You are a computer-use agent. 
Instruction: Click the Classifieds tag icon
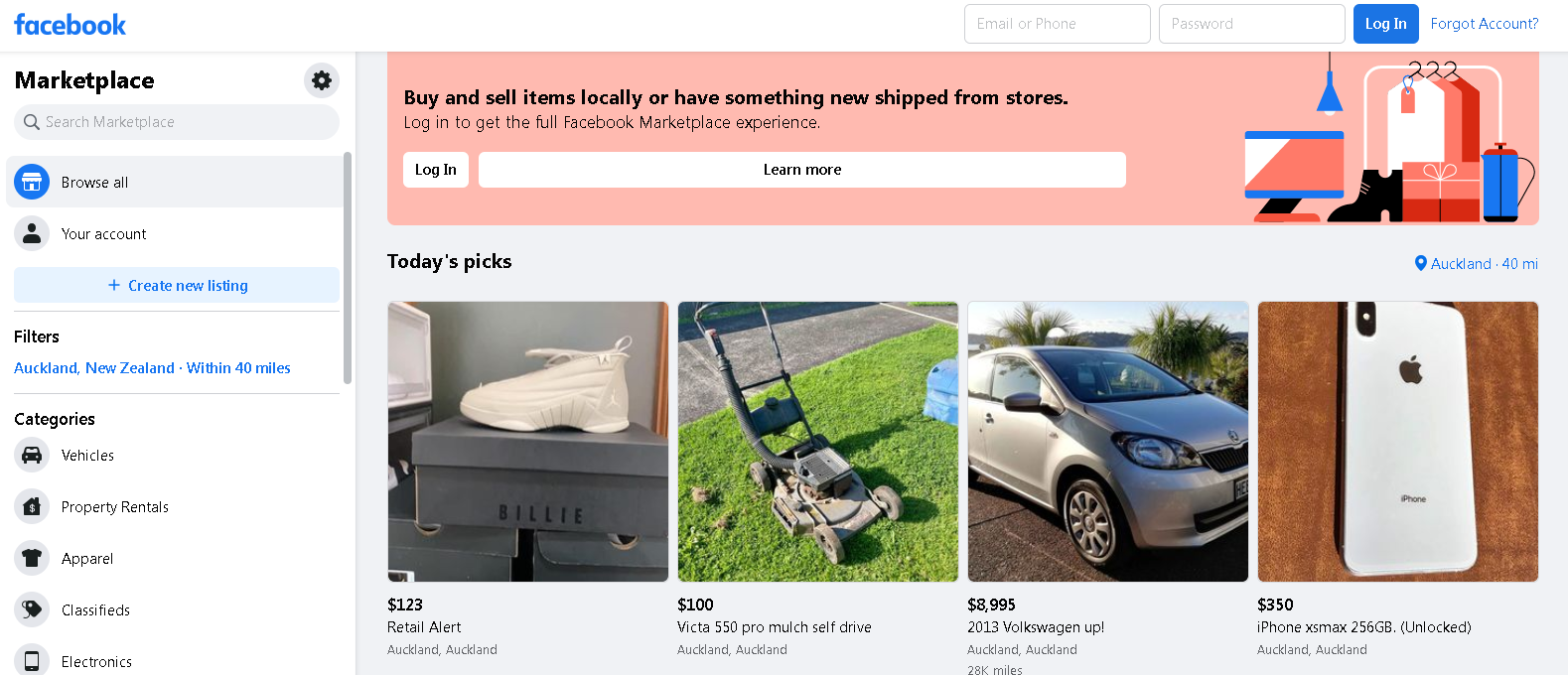(x=32, y=609)
